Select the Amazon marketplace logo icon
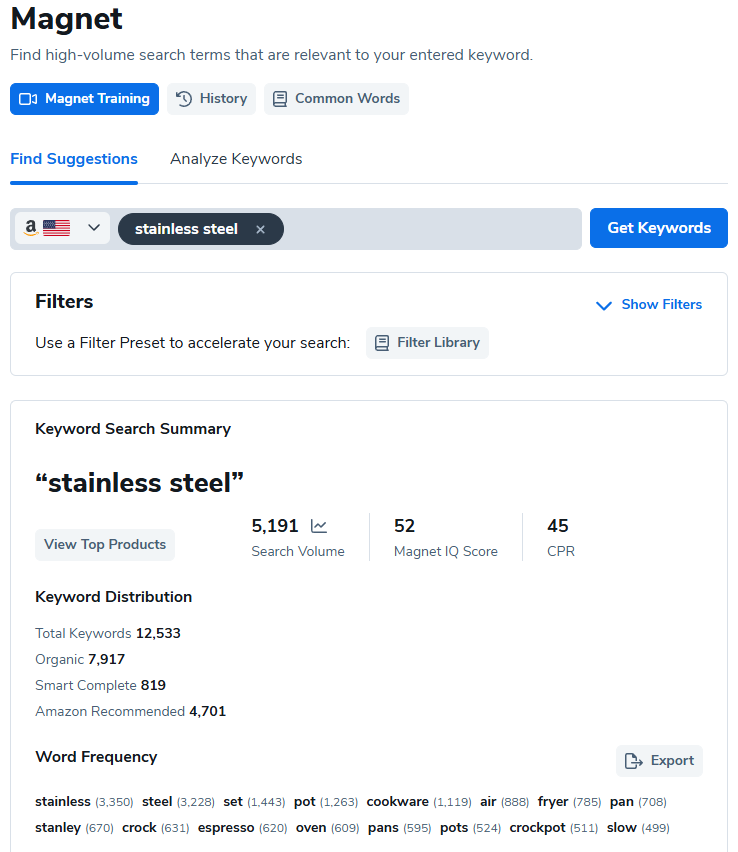The image size is (738, 852). 30,227
